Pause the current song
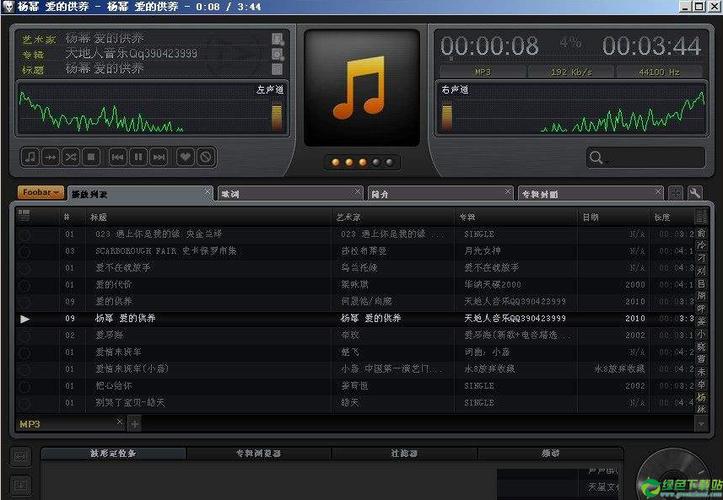Screen dimensions: 723x500 tap(138, 157)
